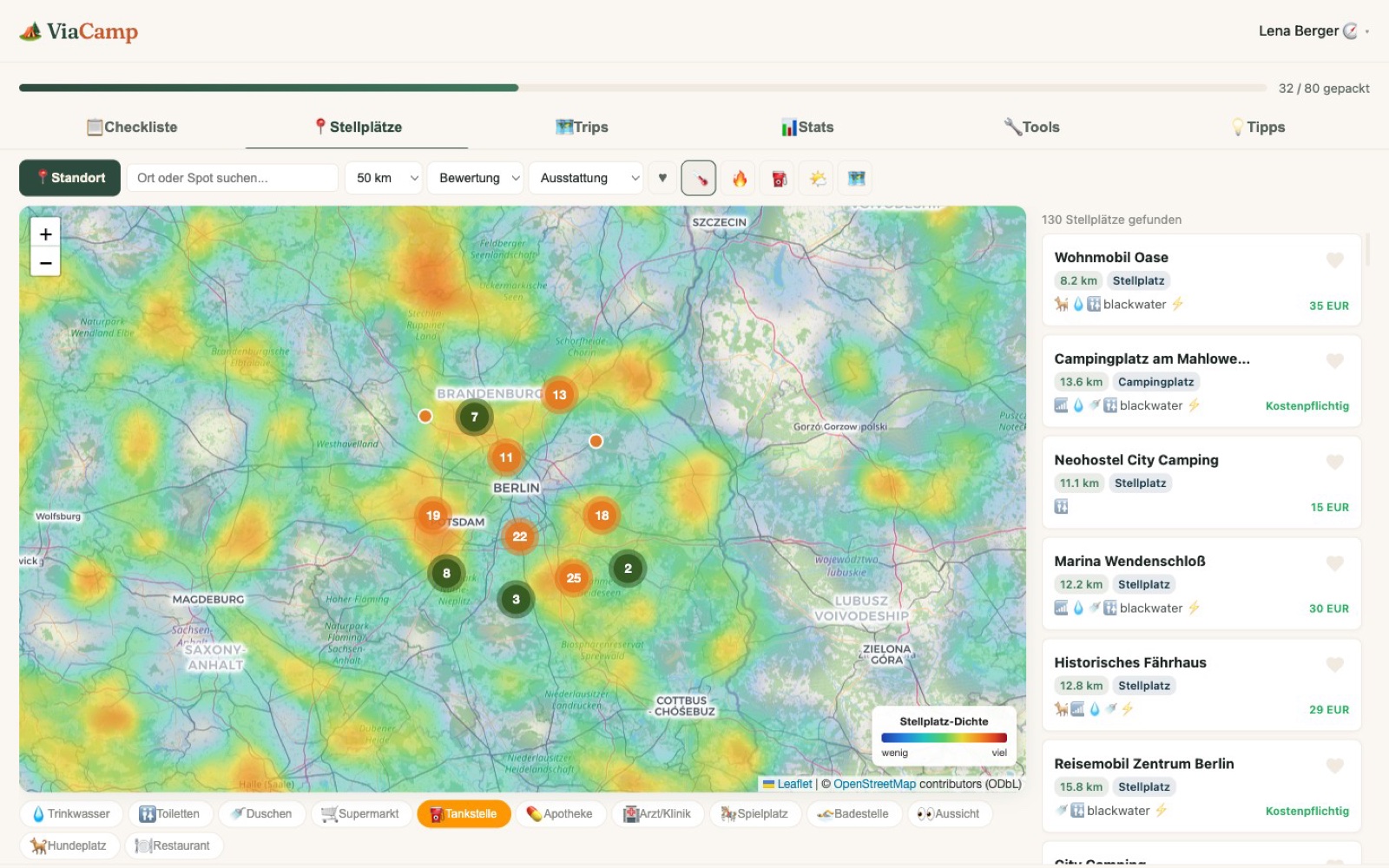Toggle the Trinkwasser amenity filter

coord(70,813)
